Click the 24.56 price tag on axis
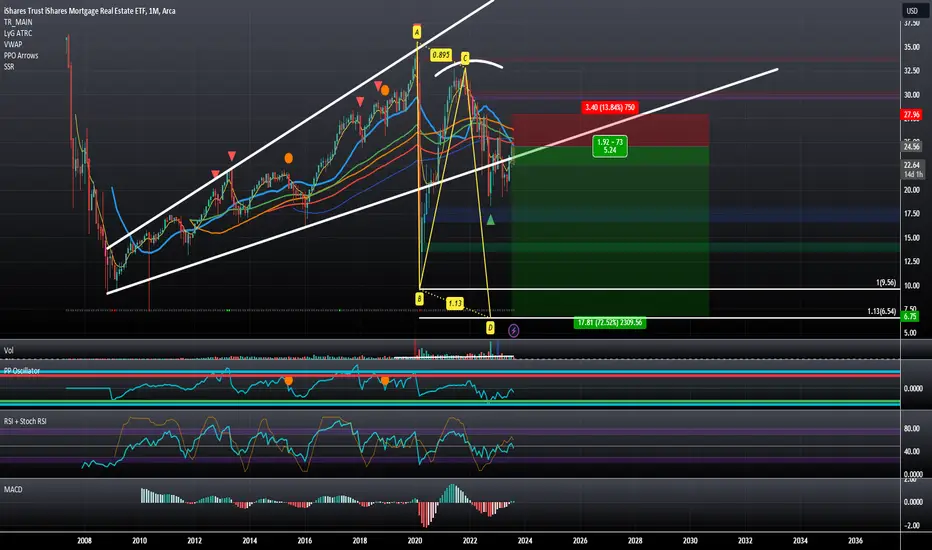Screen dimensions: 932x550 [x=911, y=146]
